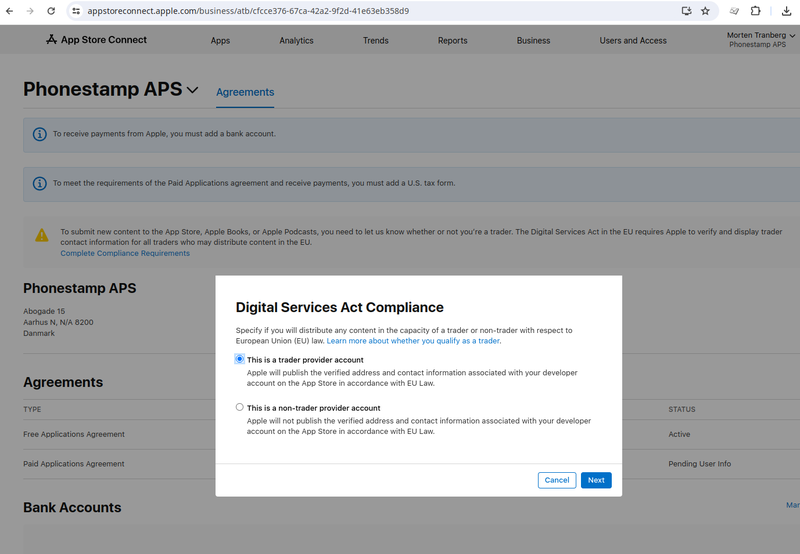Click the App Store Connect logo
Viewport: 800px width, 554px height.
click(96, 40)
